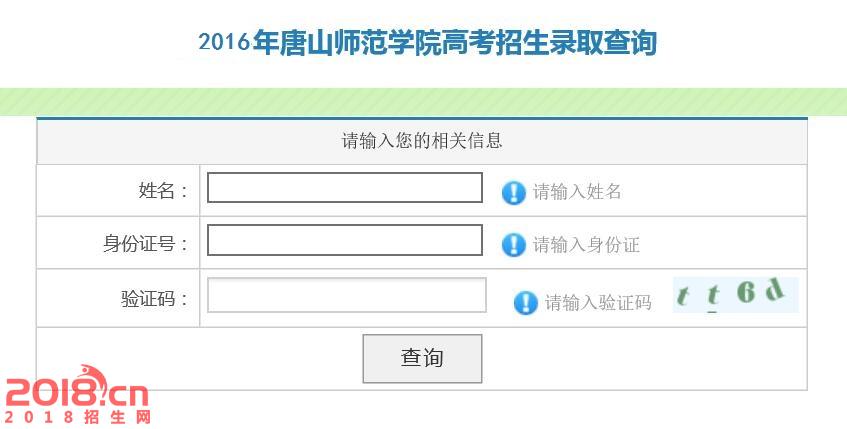Screen dimensions: 847x429
Task: Focus the 姓名 name input field
Action: 344,188
